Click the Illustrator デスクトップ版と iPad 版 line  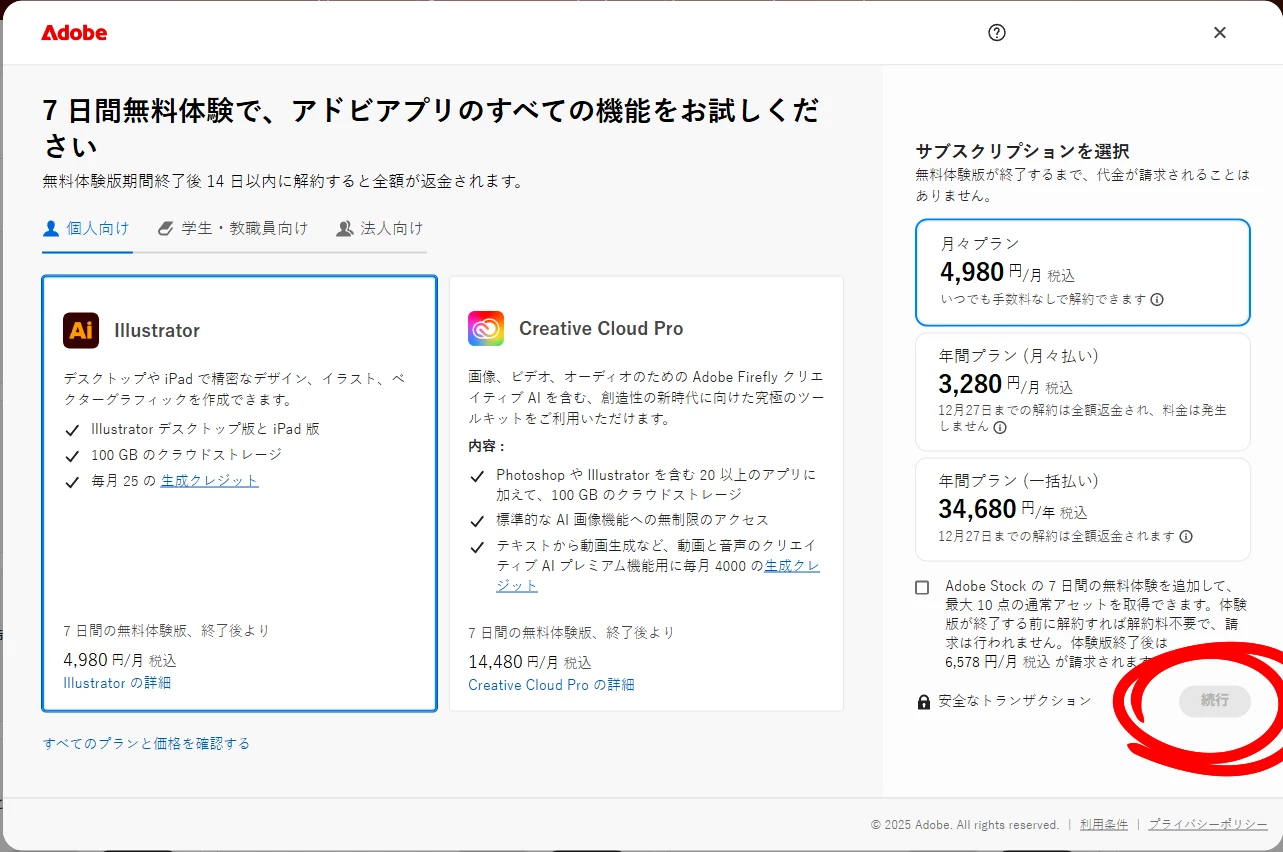tap(205, 429)
